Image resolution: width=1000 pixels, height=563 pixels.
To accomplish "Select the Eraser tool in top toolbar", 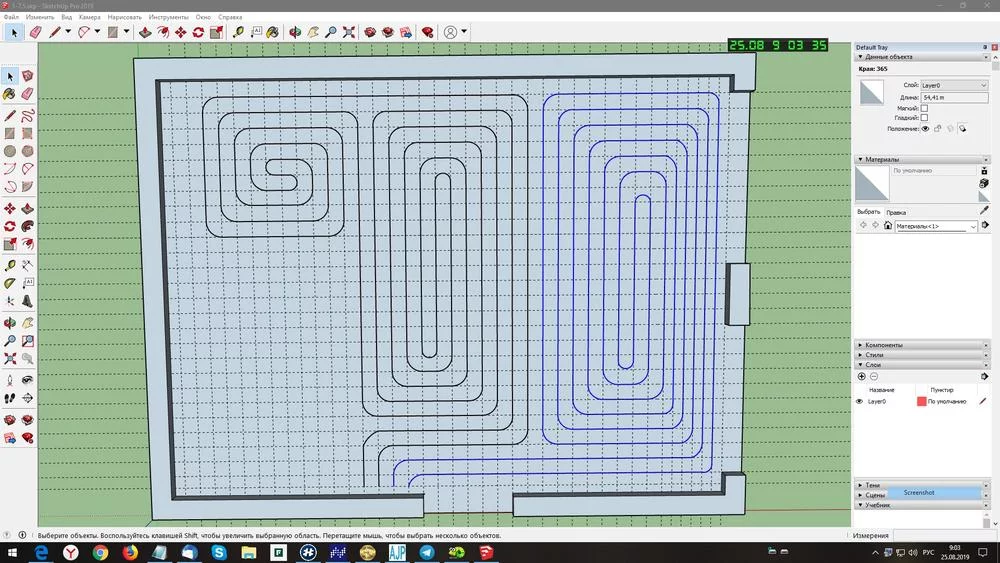I will pos(36,32).
